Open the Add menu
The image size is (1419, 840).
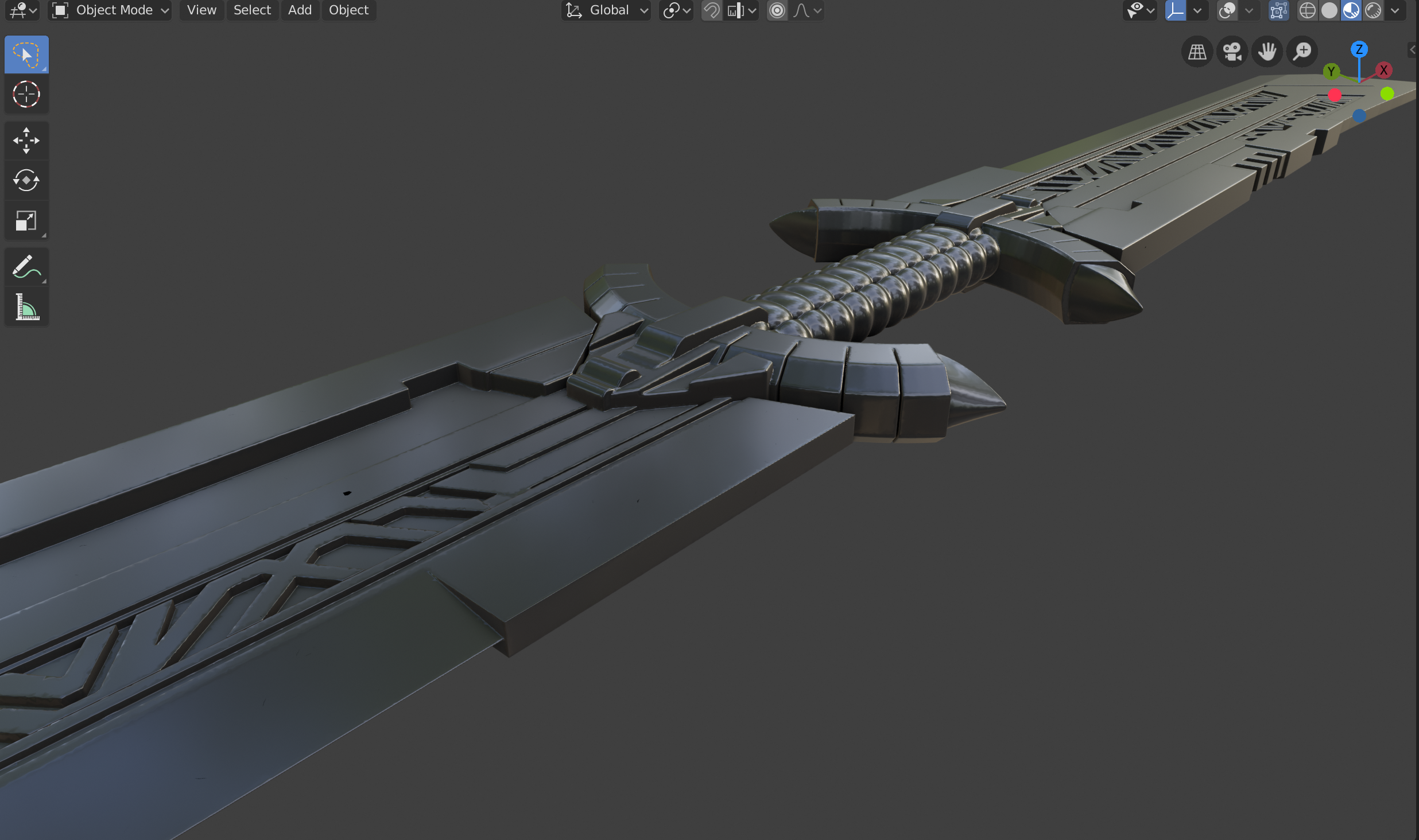pyautogui.click(x=300, y=10)
